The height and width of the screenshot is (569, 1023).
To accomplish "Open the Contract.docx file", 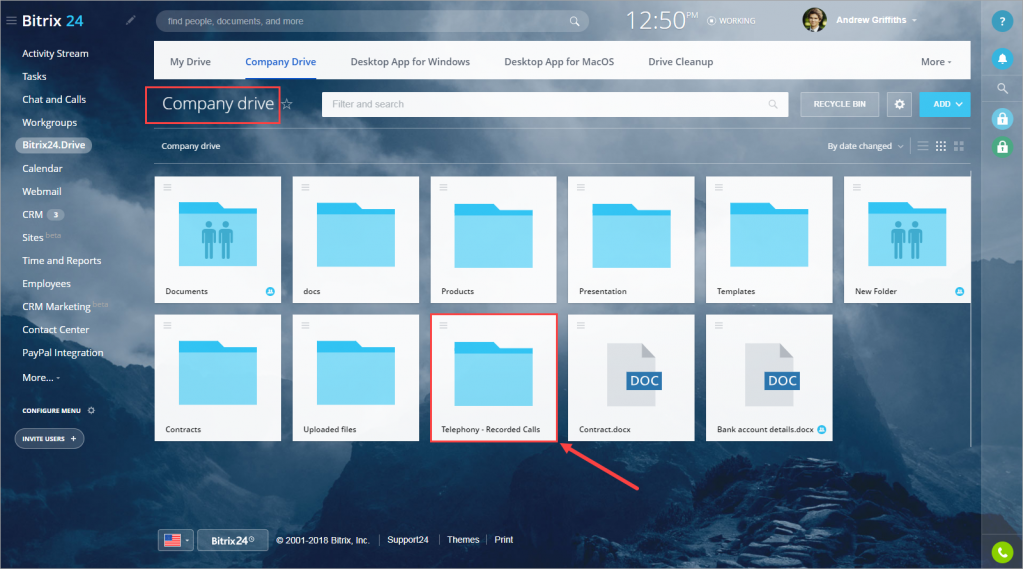I will coord(631,378).
